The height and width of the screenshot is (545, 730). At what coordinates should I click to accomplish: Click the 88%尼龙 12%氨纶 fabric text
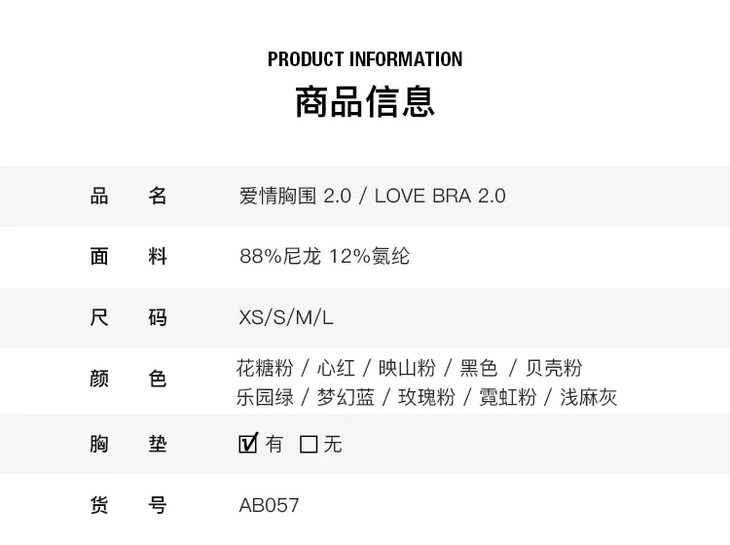tap(324, 256)
